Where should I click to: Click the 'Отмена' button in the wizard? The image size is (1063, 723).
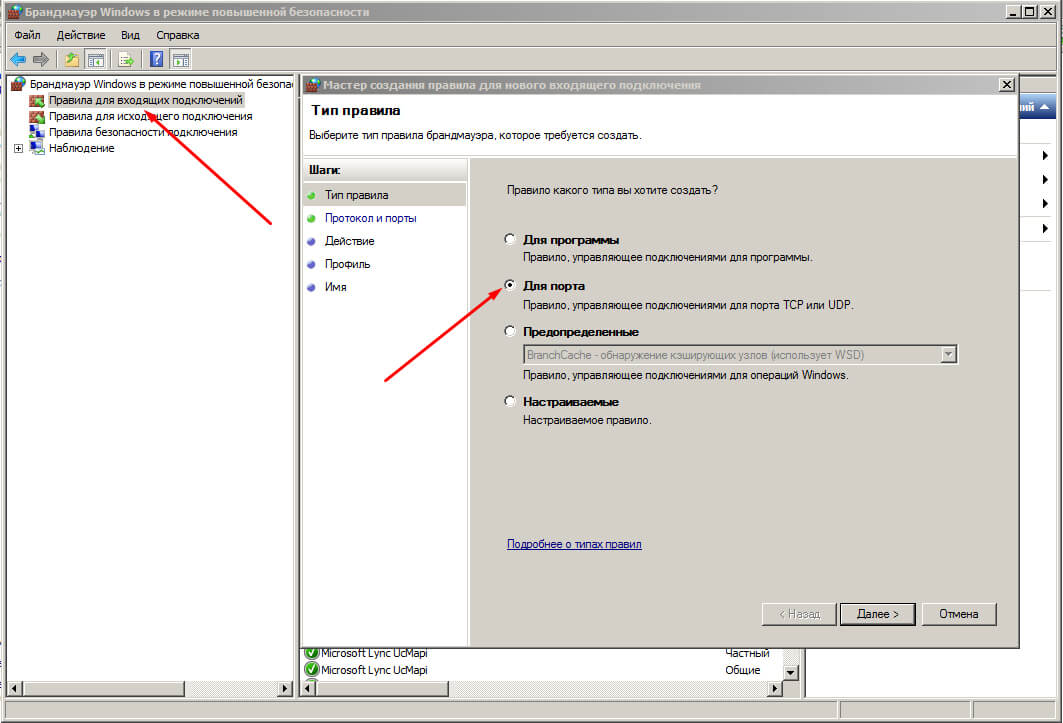(x=958, y=614)
